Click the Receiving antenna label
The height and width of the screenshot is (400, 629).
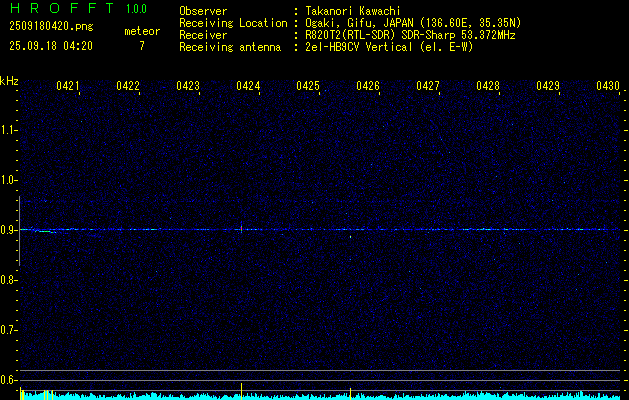230,47
